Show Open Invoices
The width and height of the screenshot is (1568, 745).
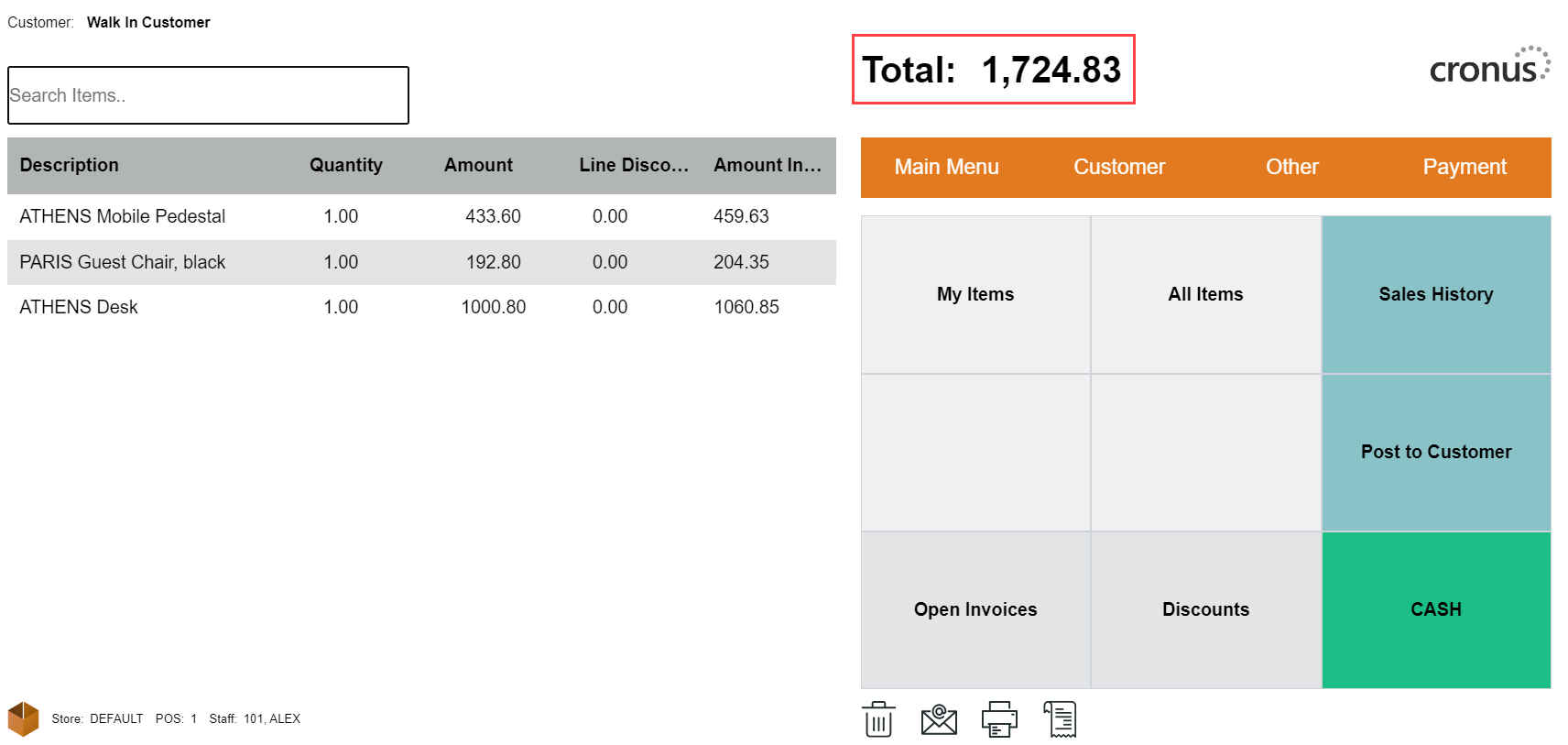(x=975, y=609)
